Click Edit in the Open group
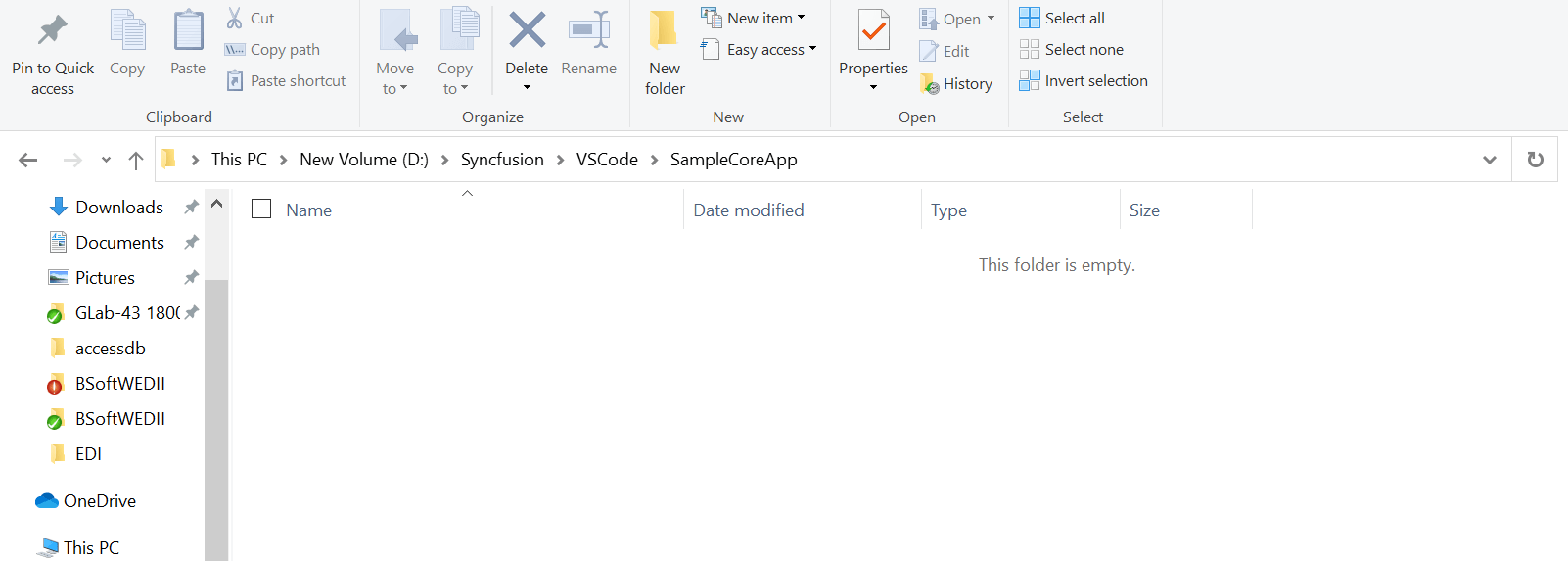This screenshot has height=561, width=1568. coord(945,51)
